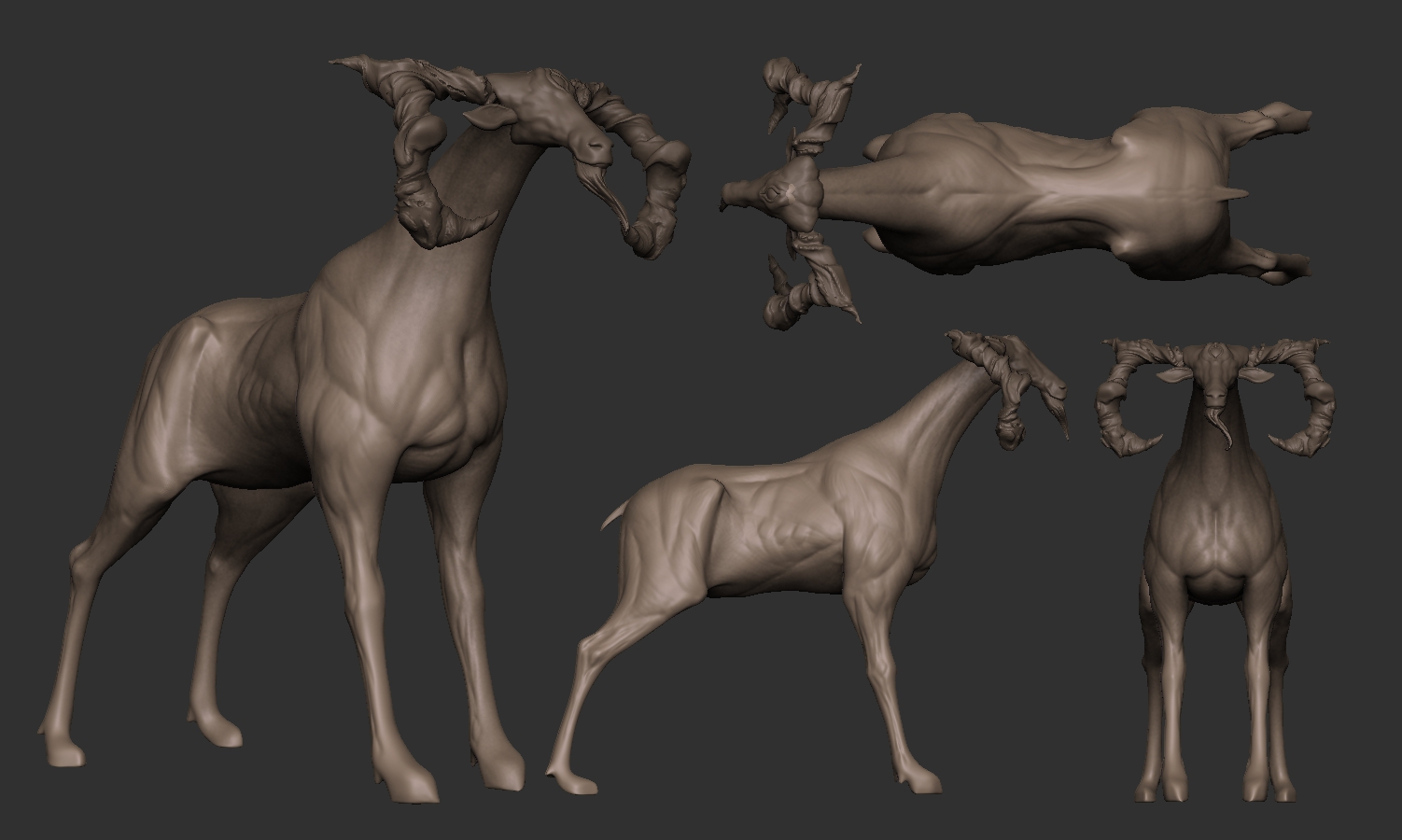The image size is (1402, 840).
Task: Select the large three-quarter view of the creature
Action: tap(364, 429)
